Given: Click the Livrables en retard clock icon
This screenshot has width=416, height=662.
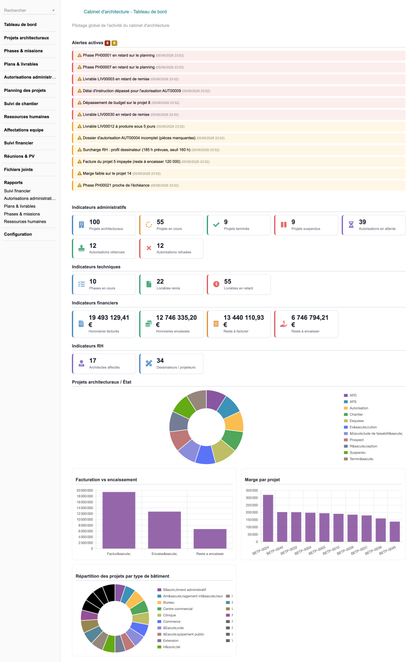Looking at the screenshot, I should (x=216, y=284).
